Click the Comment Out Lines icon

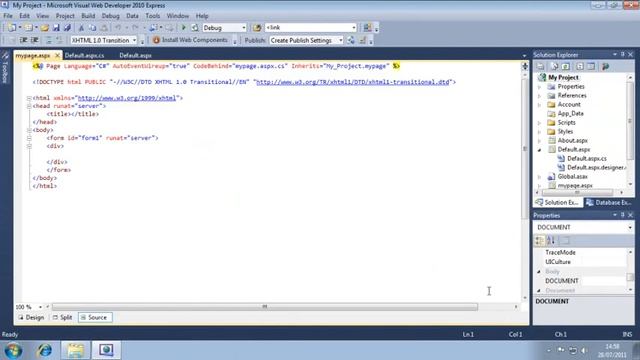(49, 40)
